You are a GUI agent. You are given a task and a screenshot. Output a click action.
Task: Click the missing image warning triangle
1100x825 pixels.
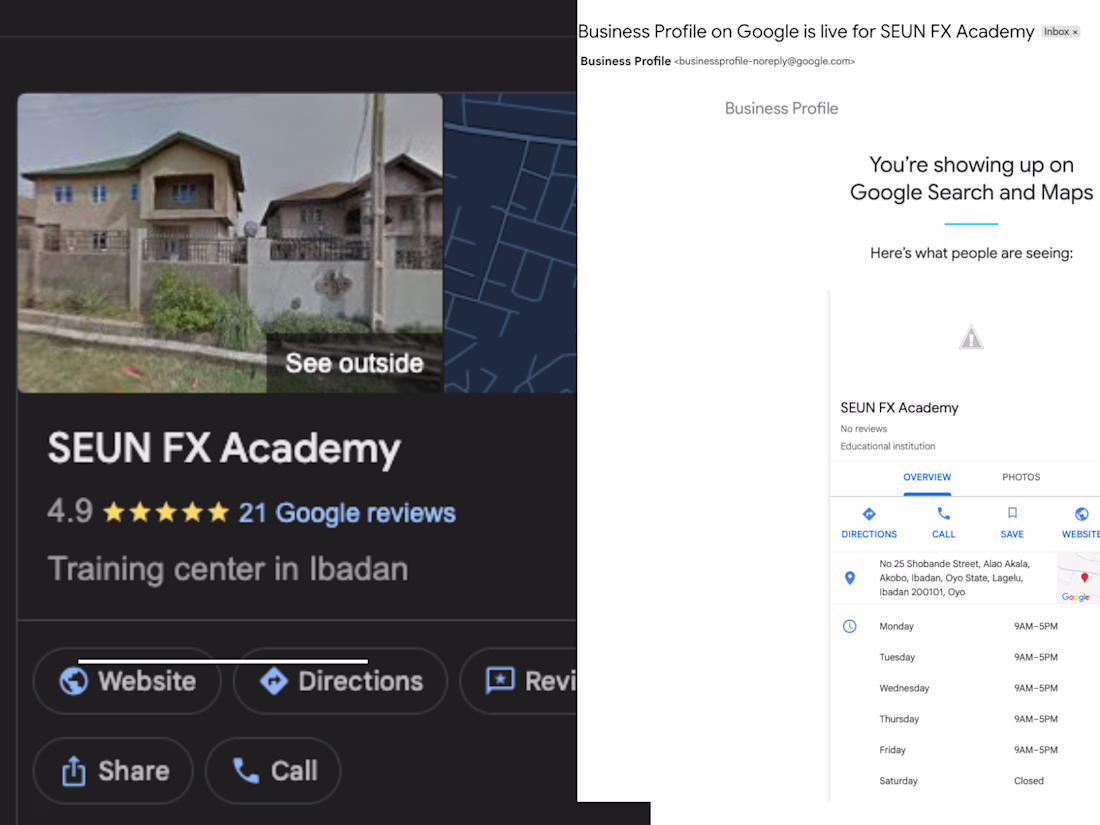971,337
